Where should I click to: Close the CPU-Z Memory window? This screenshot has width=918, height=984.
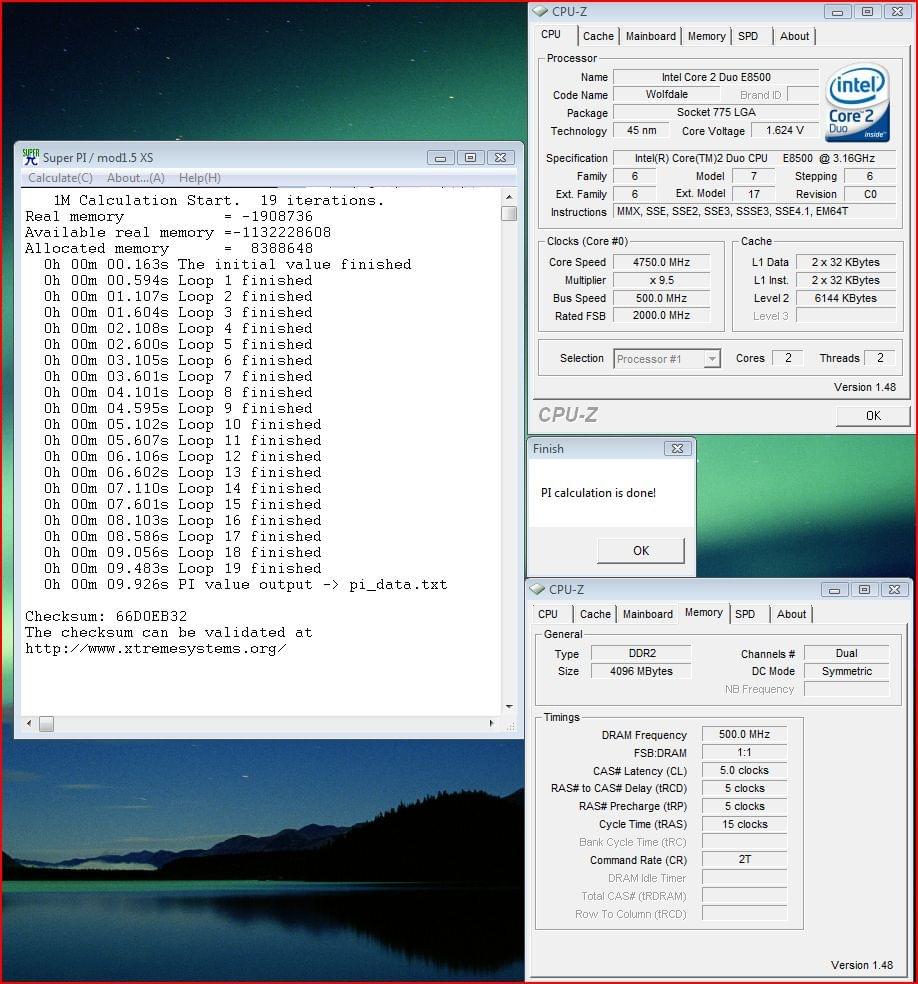tap(895, 590)
